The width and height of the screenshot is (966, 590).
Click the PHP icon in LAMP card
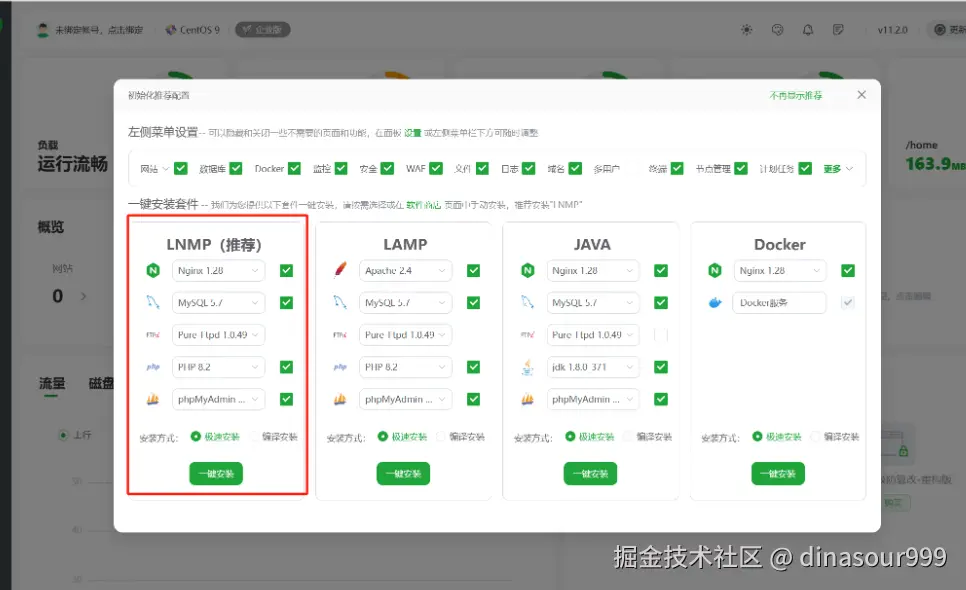coord(340,367)
